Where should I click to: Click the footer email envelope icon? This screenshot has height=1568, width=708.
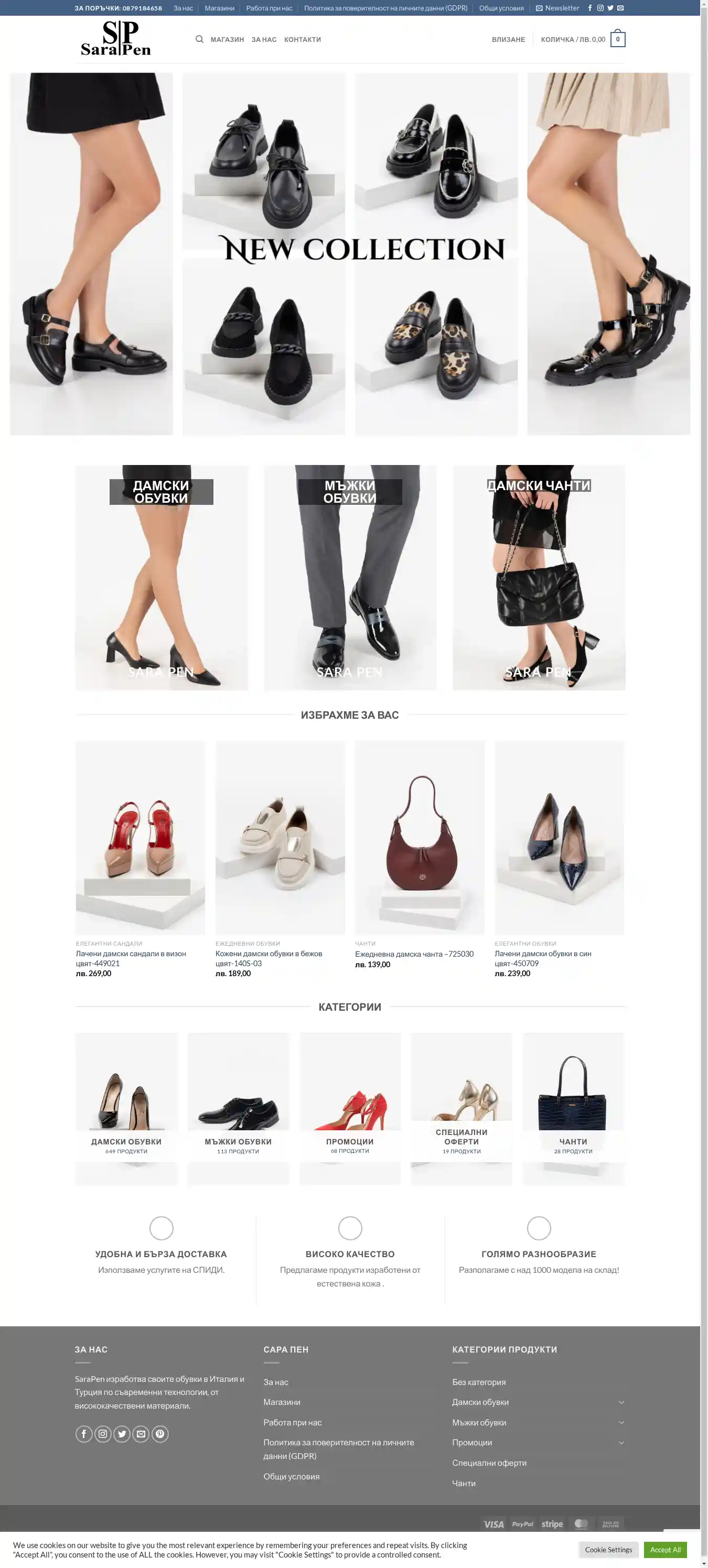pos(141,1433)
